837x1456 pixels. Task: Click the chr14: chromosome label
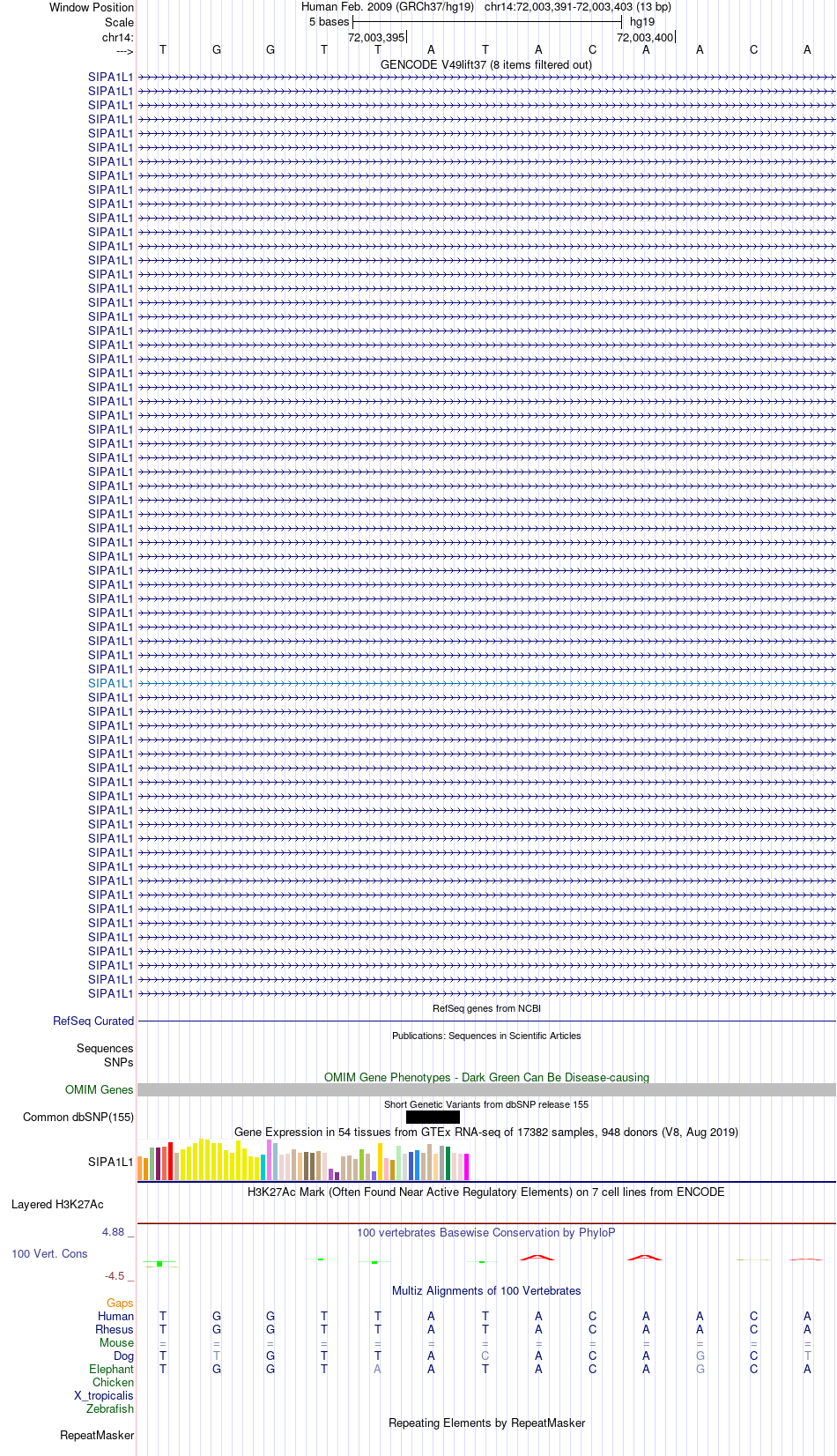coord(118,37)
